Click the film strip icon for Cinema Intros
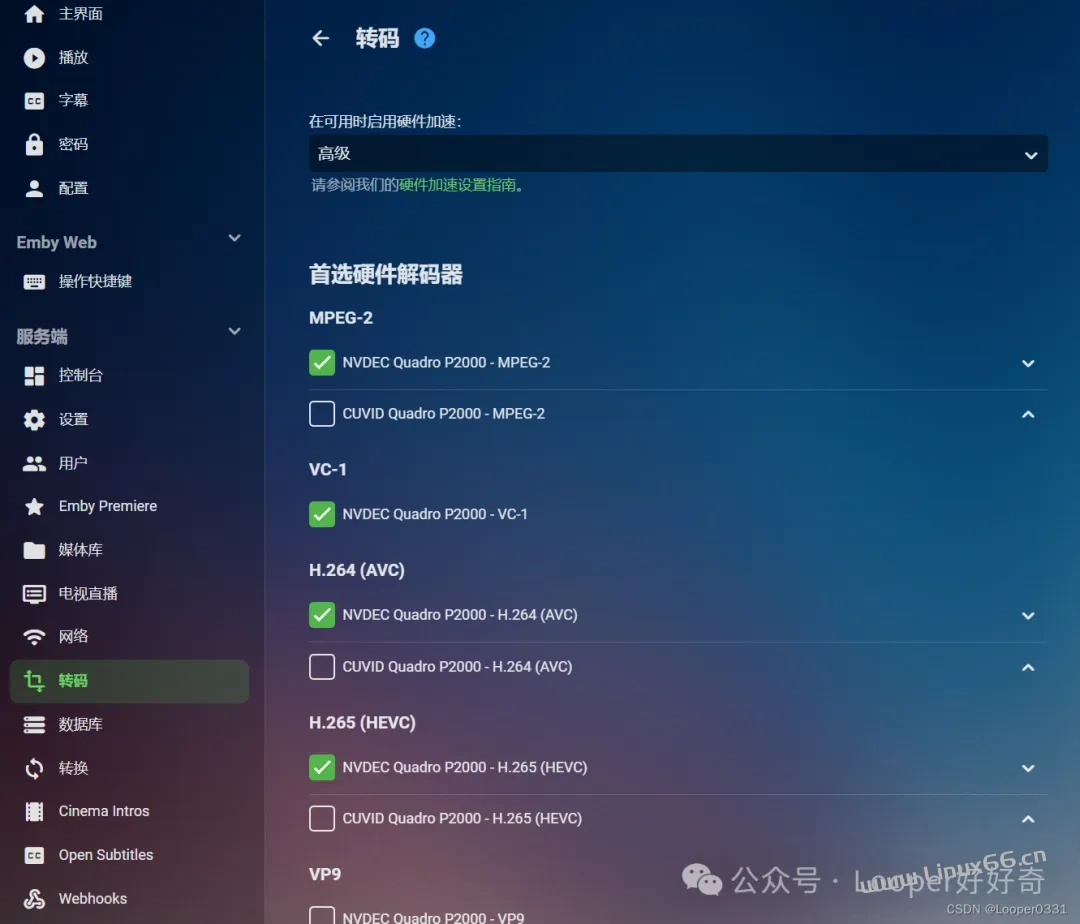 34,812
